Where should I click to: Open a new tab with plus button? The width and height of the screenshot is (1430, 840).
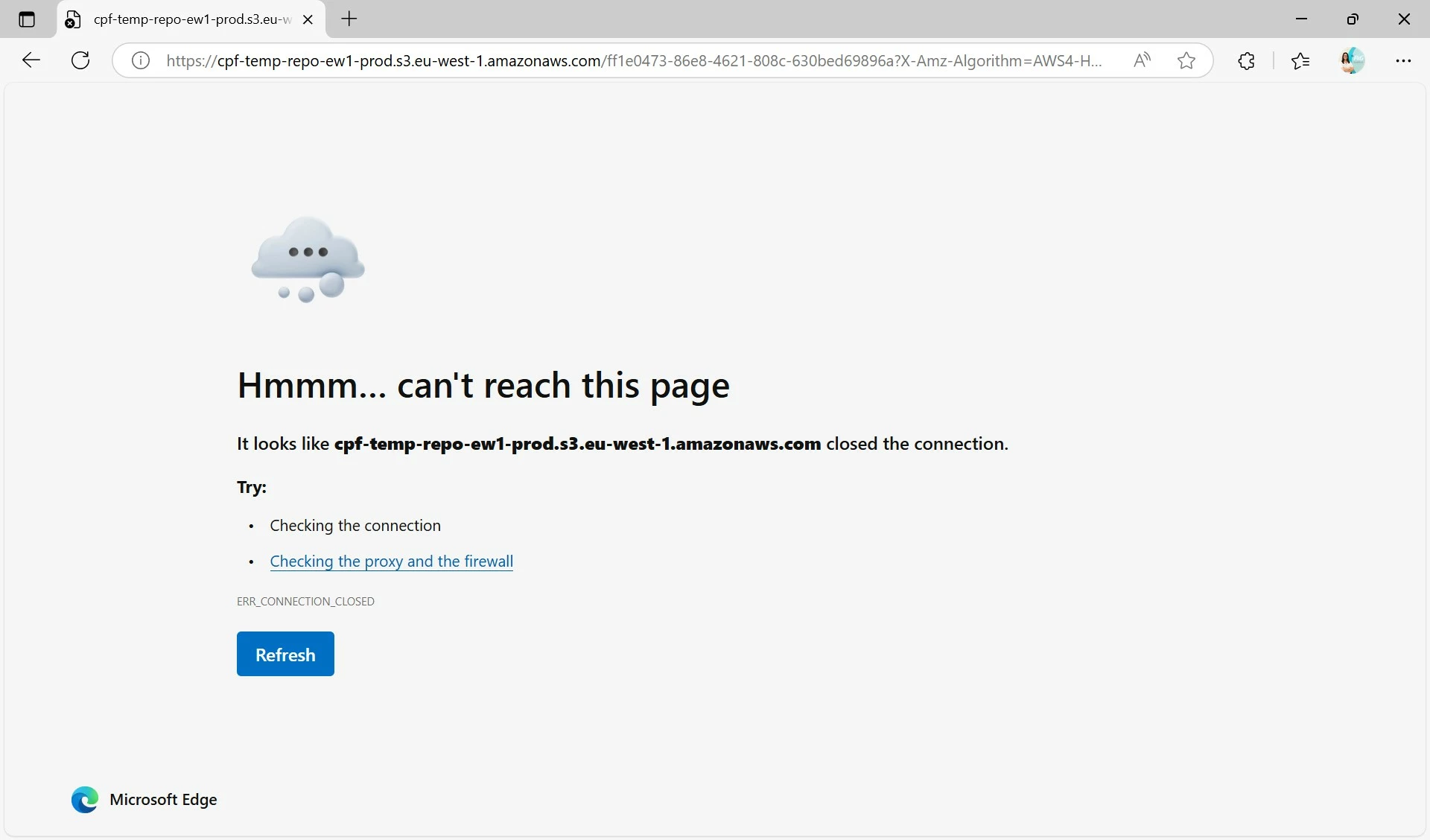click(x=349, y=19)
